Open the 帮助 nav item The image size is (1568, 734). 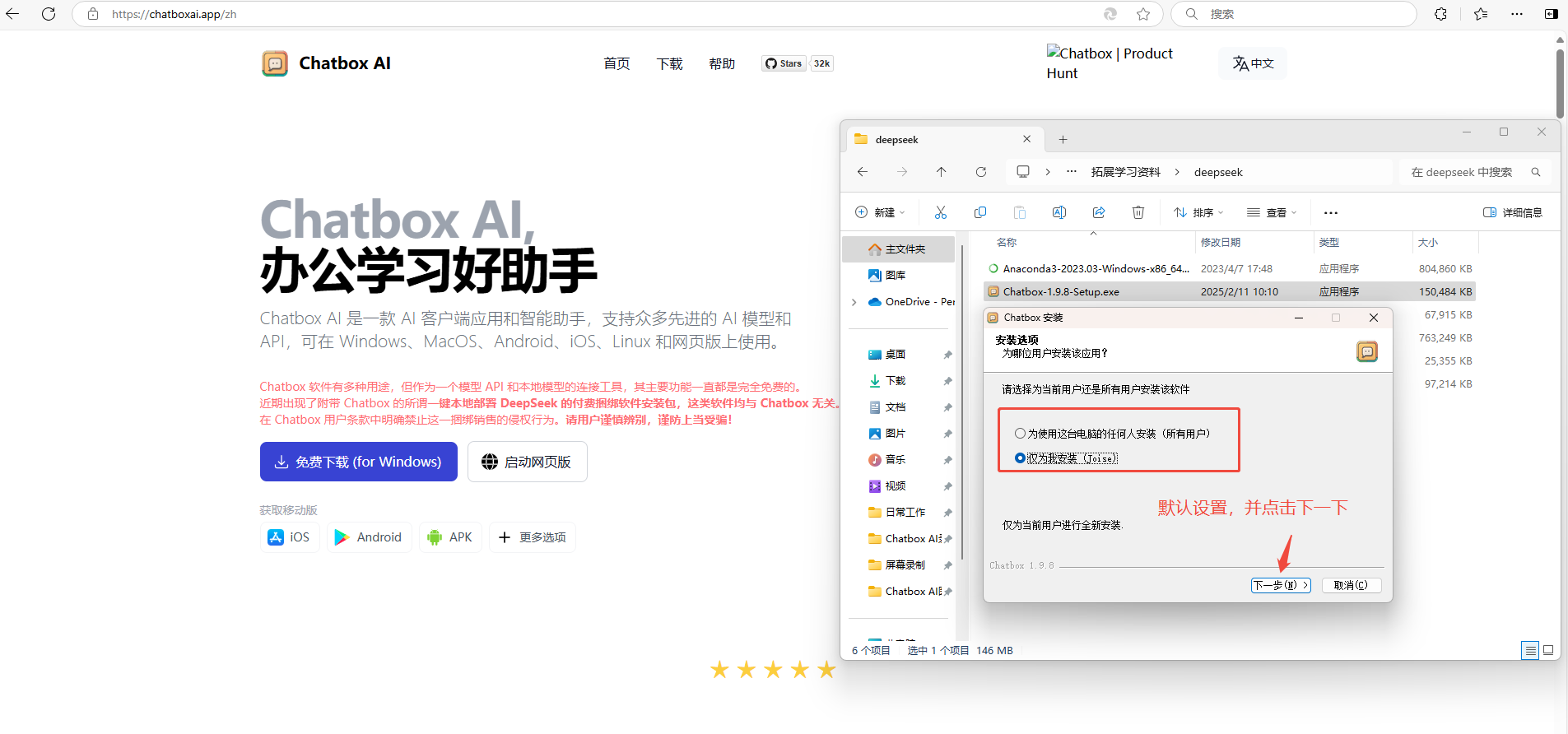[x=722, y=63]
